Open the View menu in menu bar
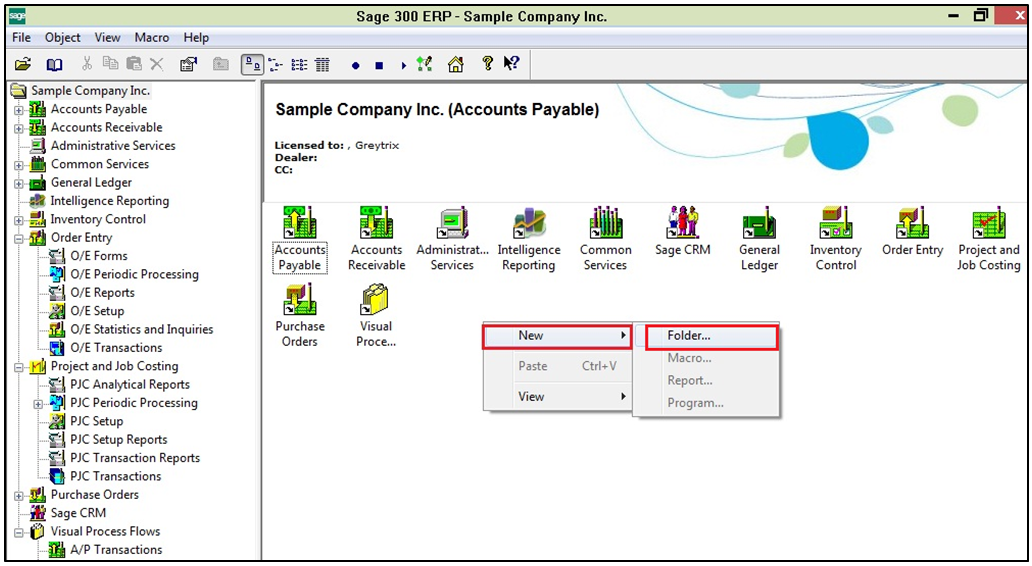Screen dimensions: 1032x566 pyautogui.click(x=107, y=38)
